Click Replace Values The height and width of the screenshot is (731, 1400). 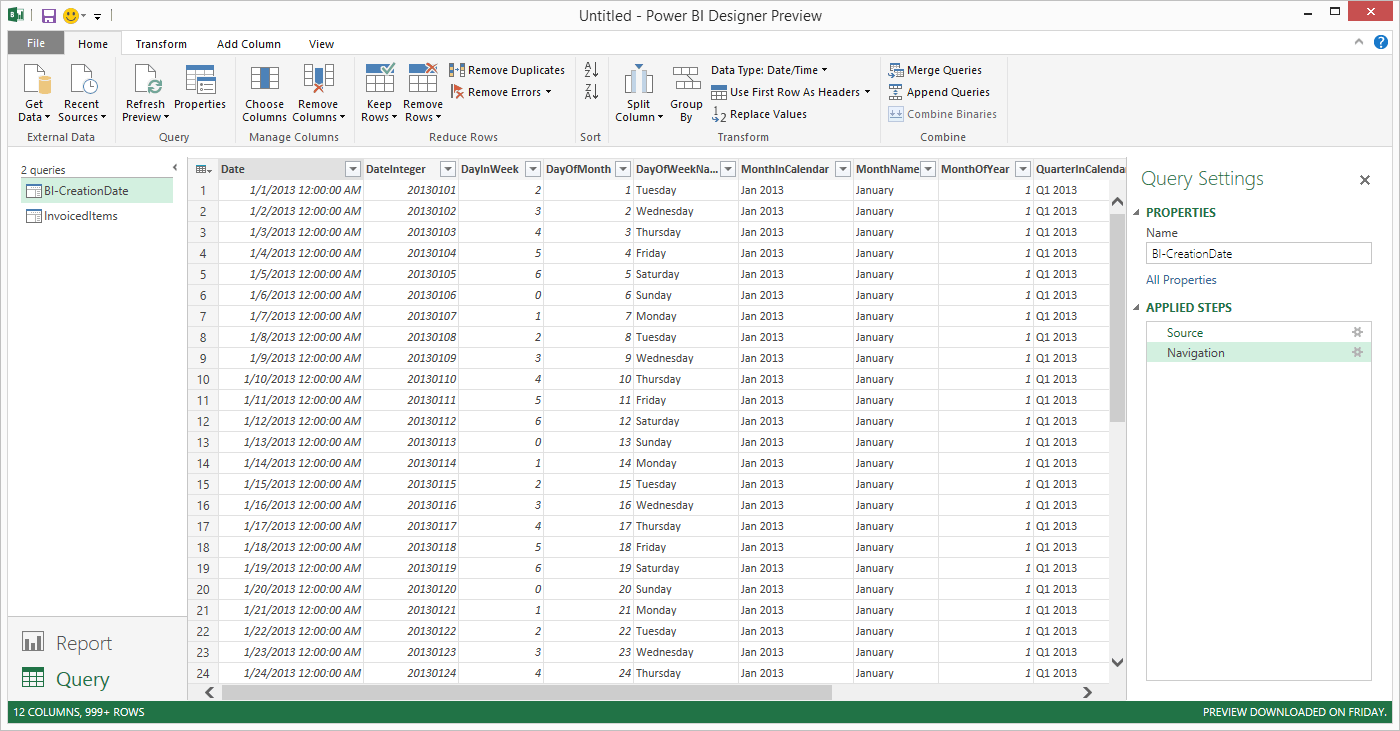759,114
